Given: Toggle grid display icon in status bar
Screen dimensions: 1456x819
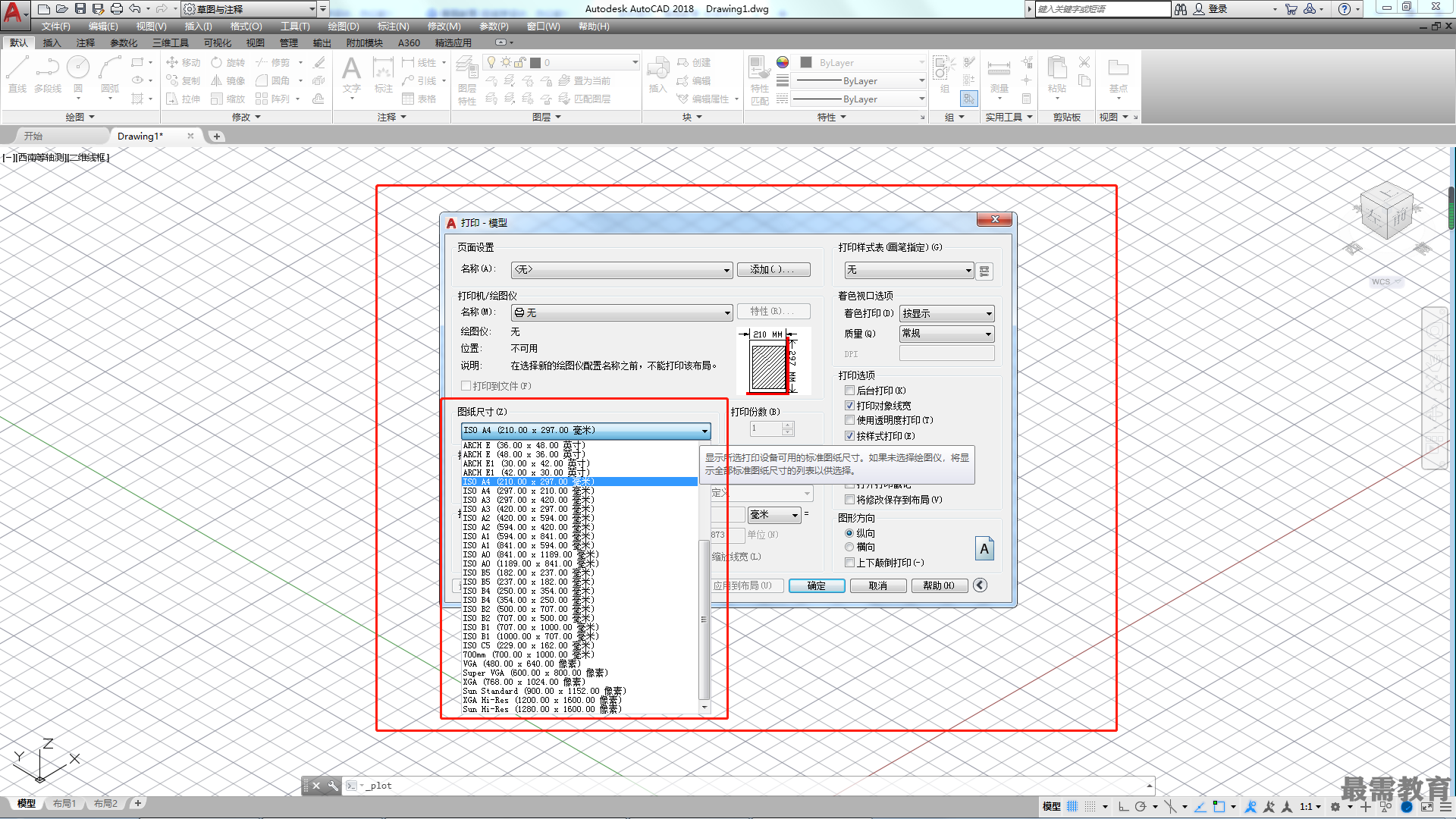Looking at the screenshot, I should (1072, 806).
